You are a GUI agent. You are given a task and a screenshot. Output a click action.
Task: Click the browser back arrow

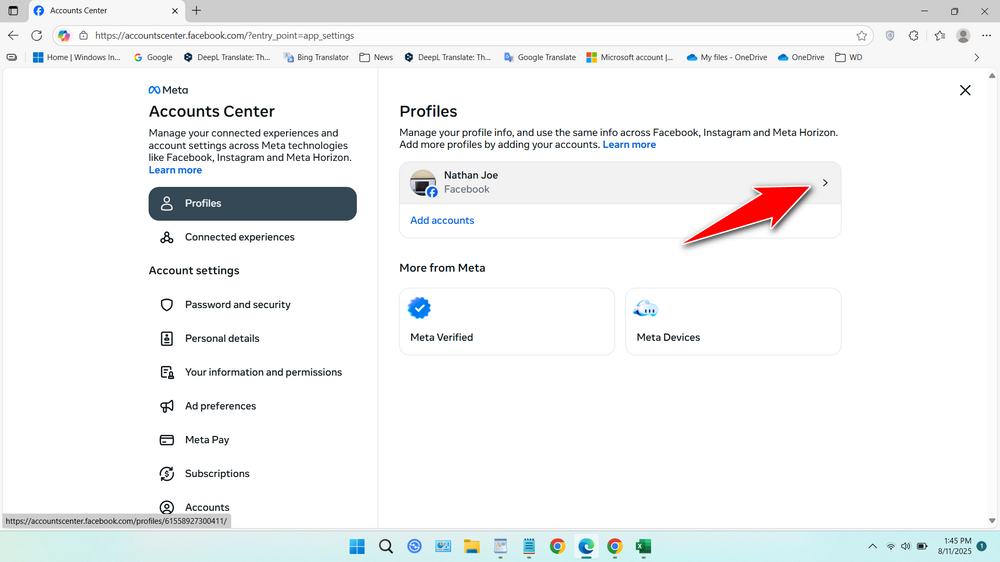[13, 36]
